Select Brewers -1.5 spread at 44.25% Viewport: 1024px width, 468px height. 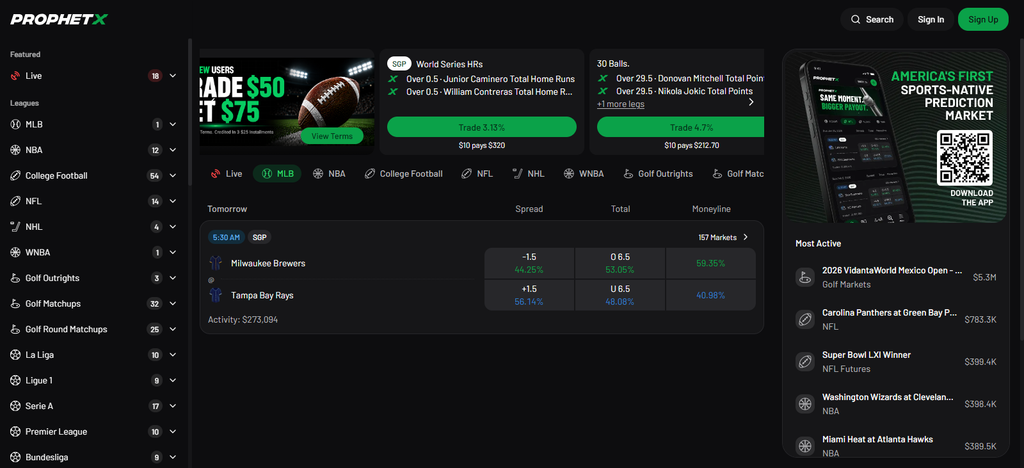pos(529,263)
